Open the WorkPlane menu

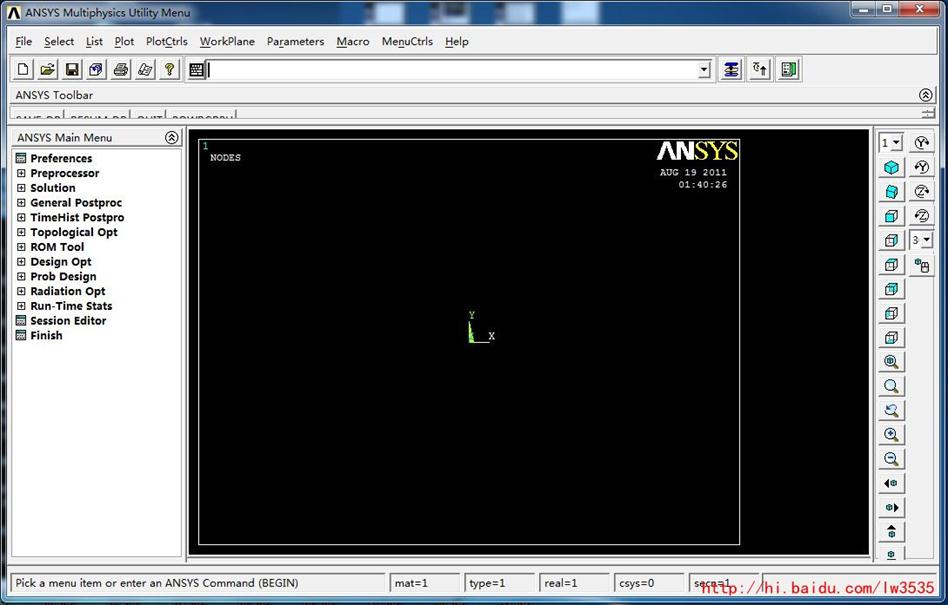(x=227, y=41)
